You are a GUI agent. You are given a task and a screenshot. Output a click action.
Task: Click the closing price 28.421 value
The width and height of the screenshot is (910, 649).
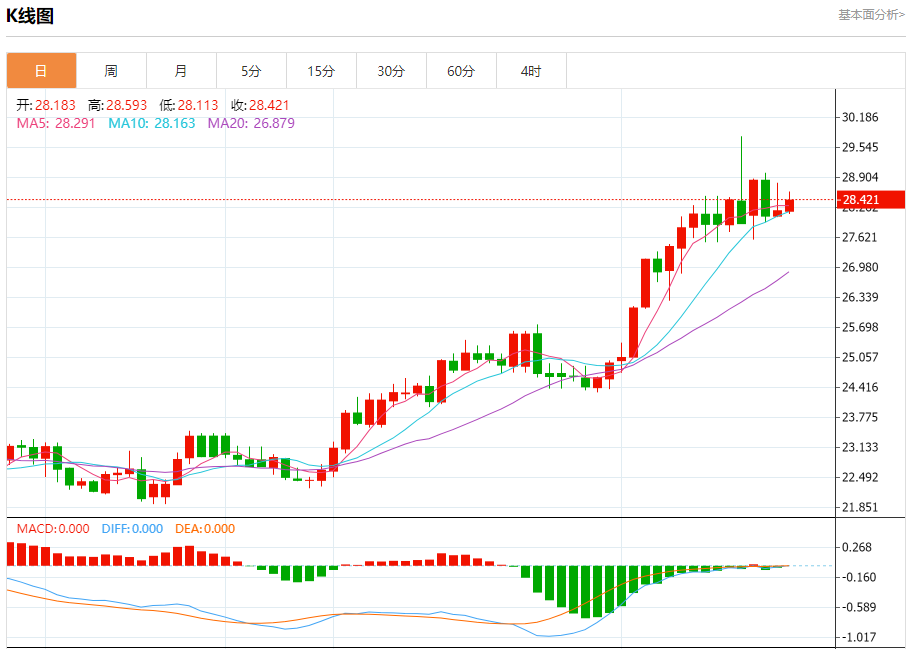coord(269,105)
